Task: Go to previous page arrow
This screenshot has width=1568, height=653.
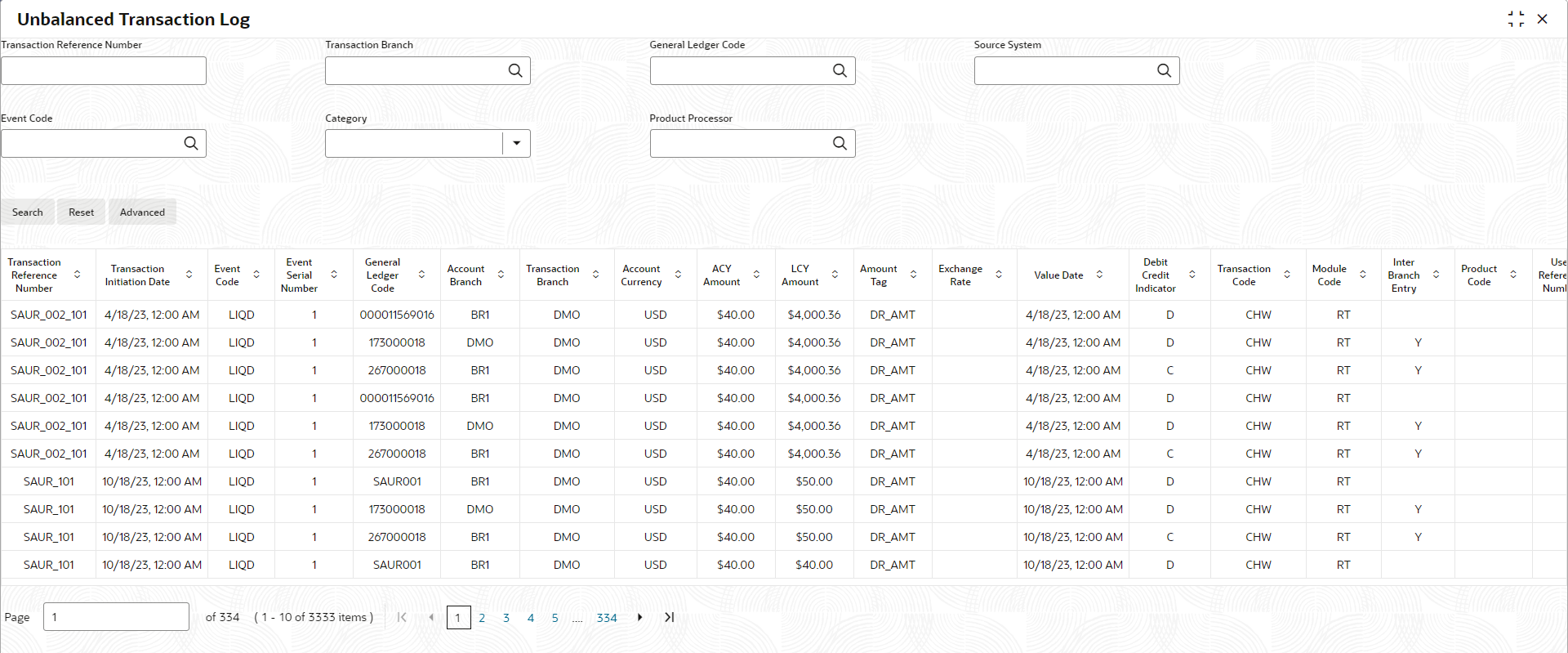Action: tap(431, 617)
